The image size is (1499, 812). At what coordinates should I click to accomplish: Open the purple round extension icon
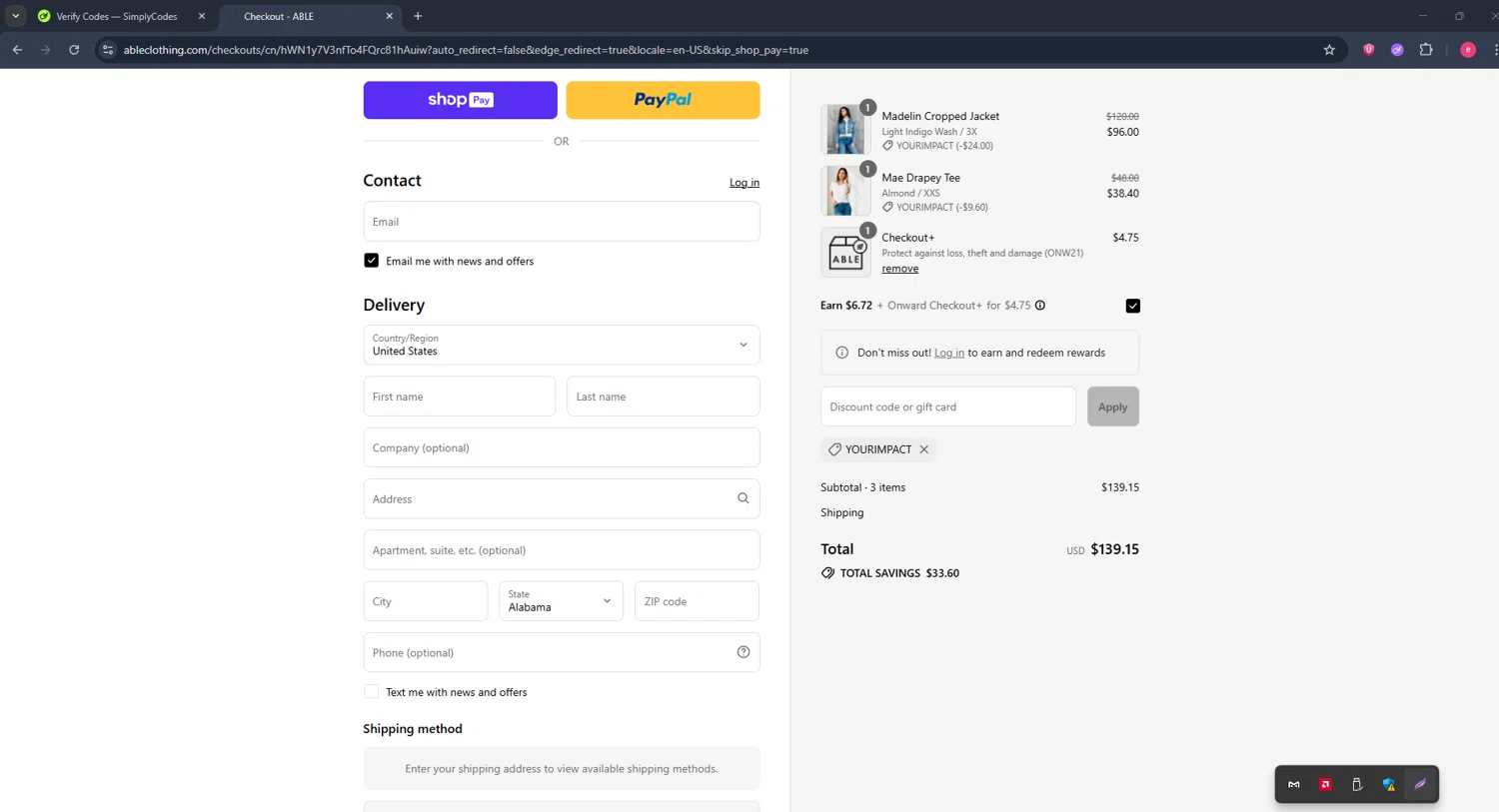tap(1397, 50)
